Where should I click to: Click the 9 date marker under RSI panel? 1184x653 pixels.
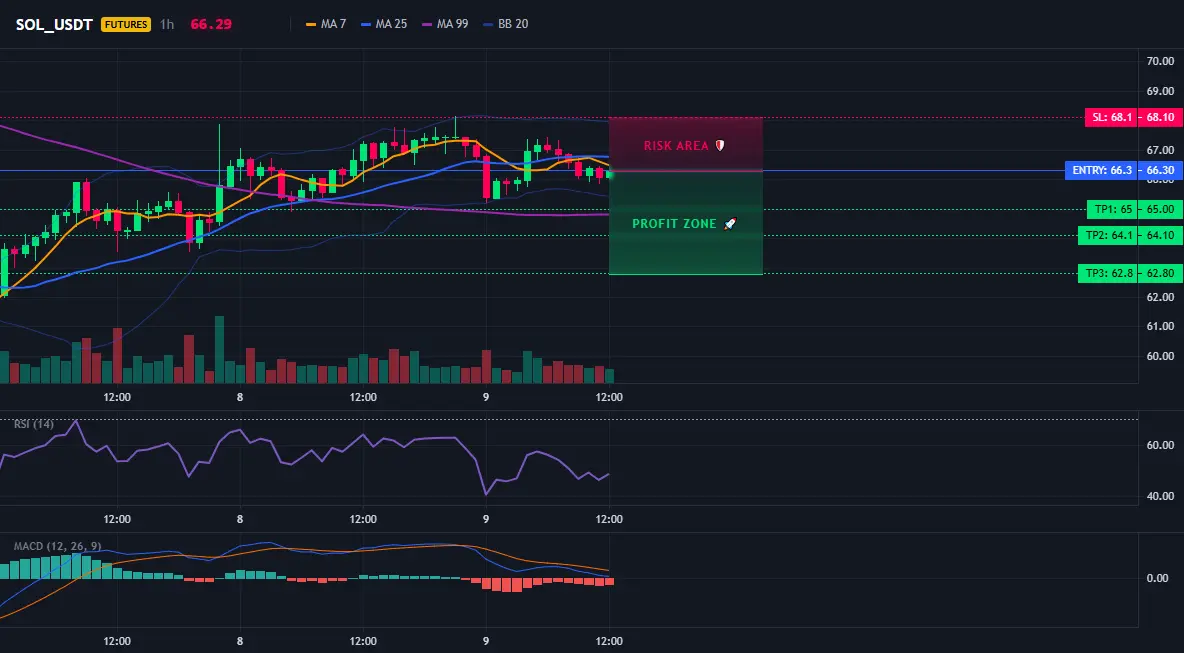point(486,519)
